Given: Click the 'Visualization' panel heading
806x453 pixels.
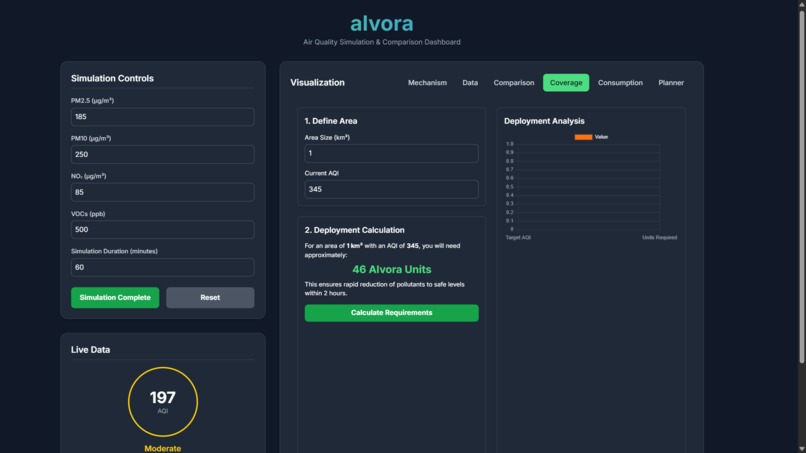Looking at the screenshot, I should pyautogui.click(x=317, y=83).
